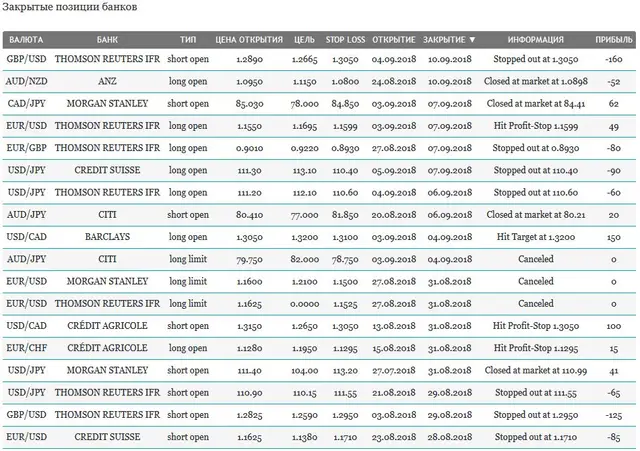Image resolution: width=640 pixels, height=451 pixels.
Task: Click 'Hit Profit-Stop 1.1295' cell
Action: [536, 348]
